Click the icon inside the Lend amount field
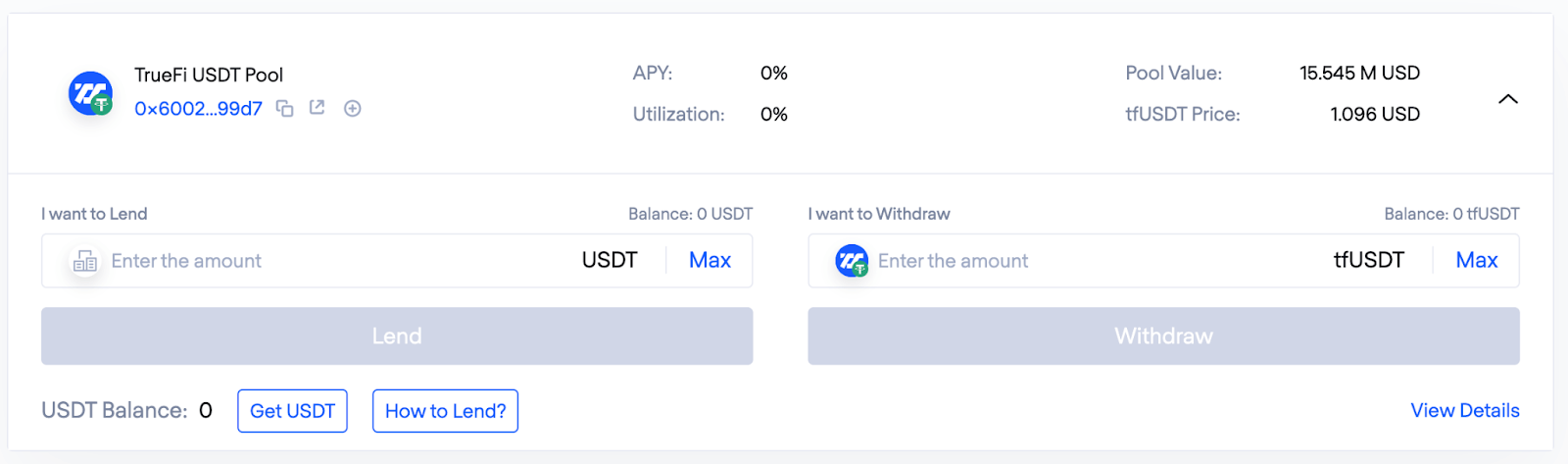 tap(85, 261)
